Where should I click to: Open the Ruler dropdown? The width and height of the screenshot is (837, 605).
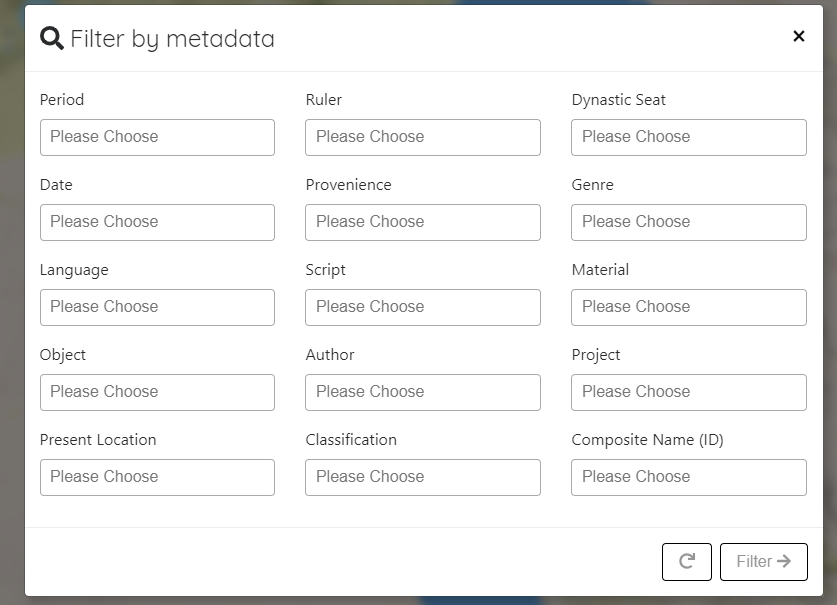click(x=422, y=137)
